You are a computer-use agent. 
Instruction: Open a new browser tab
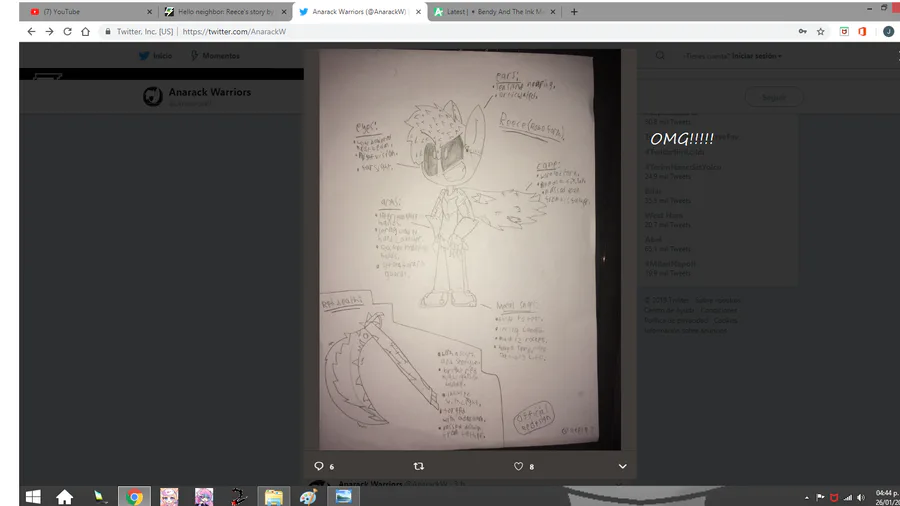(x=574, y=11)
